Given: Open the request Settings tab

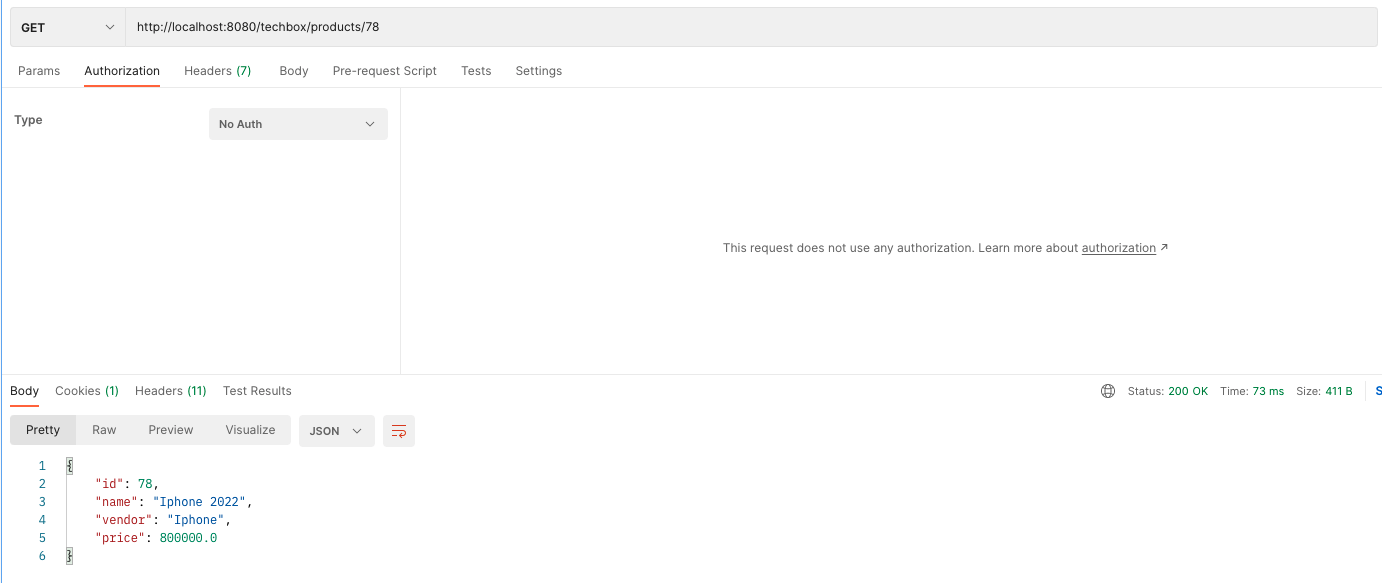Looking at the screenshot, I should click(538, 71).
